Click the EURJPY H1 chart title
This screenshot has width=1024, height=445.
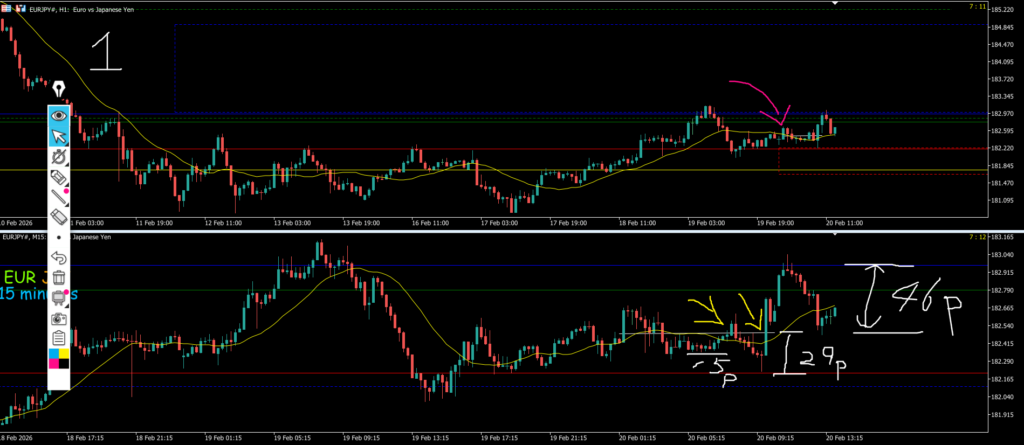pyautogui.click(x=70, y=6)
